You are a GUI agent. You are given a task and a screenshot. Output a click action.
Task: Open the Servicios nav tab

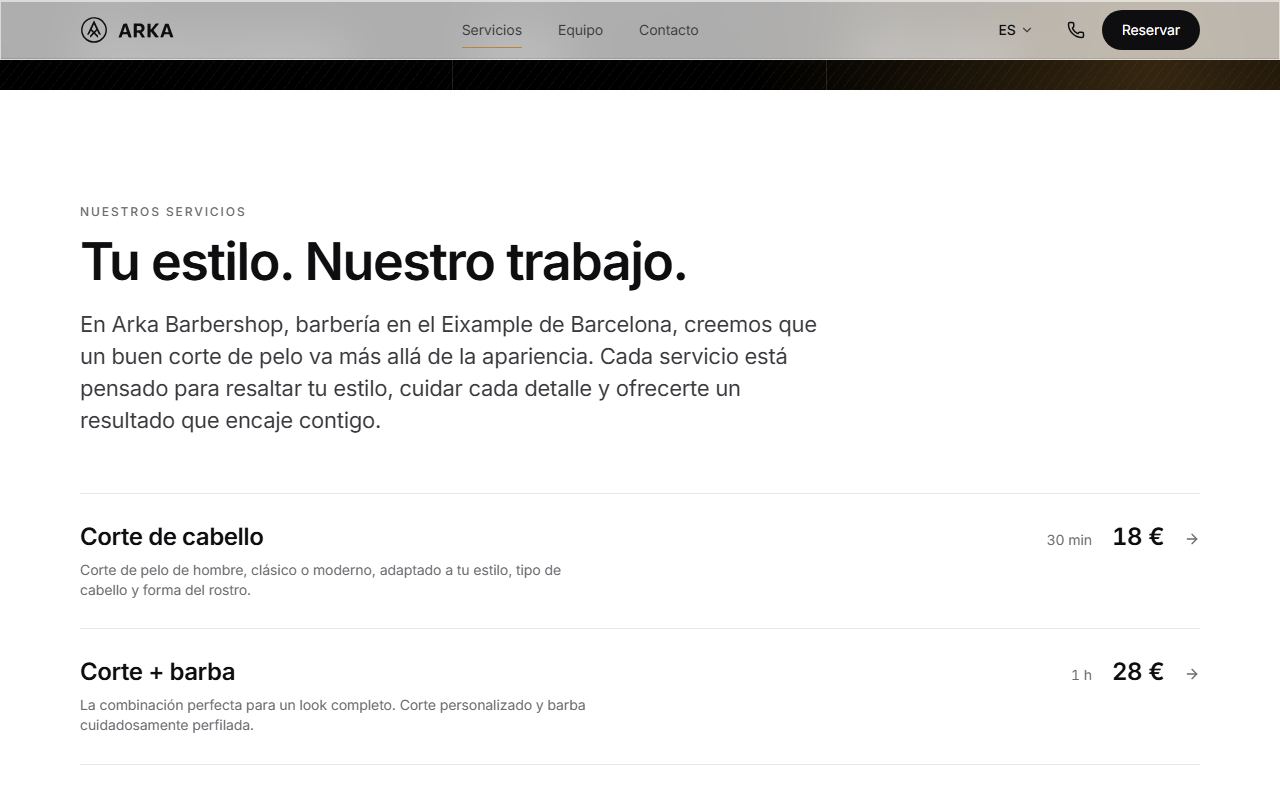click(x=492, y=30)
